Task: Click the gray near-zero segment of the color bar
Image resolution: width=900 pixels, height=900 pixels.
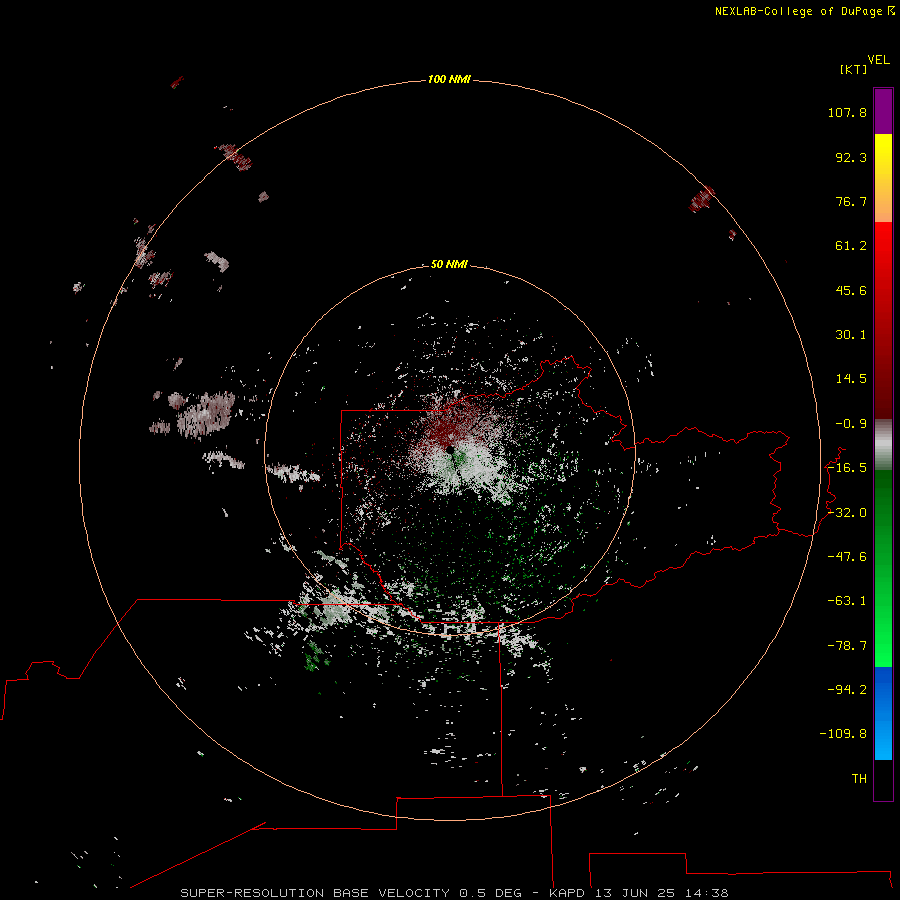Action: click(883, 445)
